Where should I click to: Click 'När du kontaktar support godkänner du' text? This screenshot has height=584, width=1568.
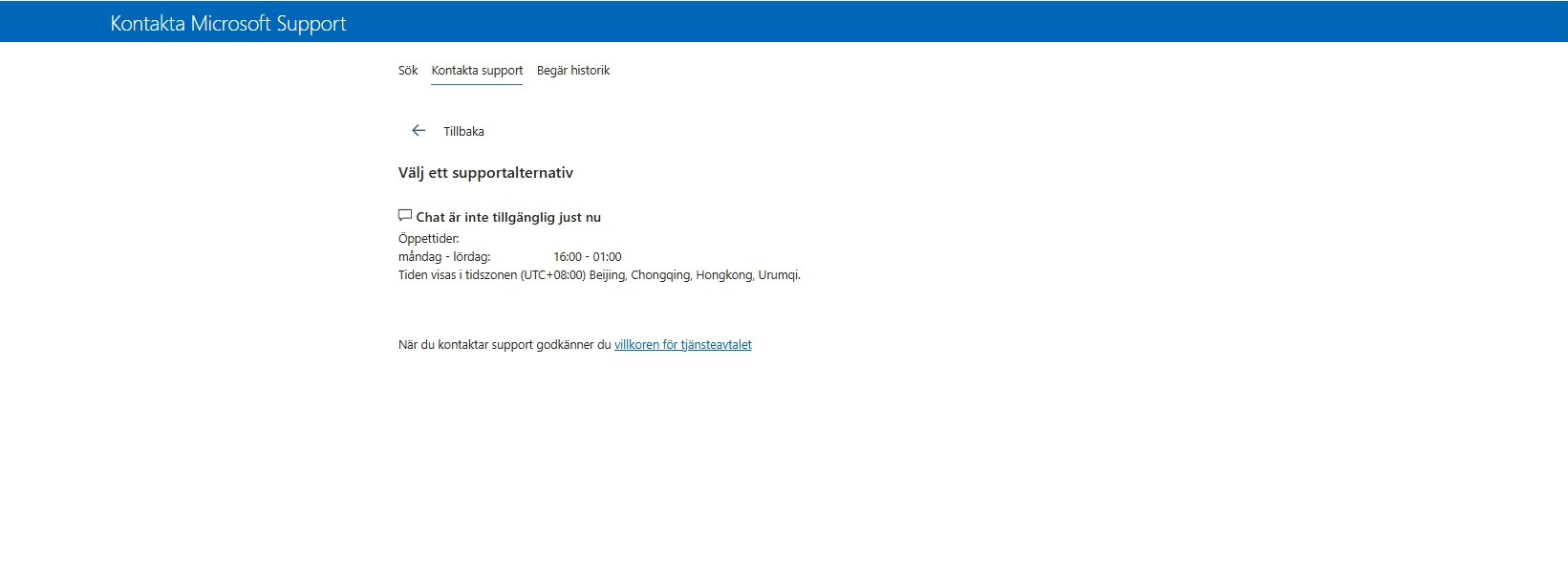click(505, 345)
